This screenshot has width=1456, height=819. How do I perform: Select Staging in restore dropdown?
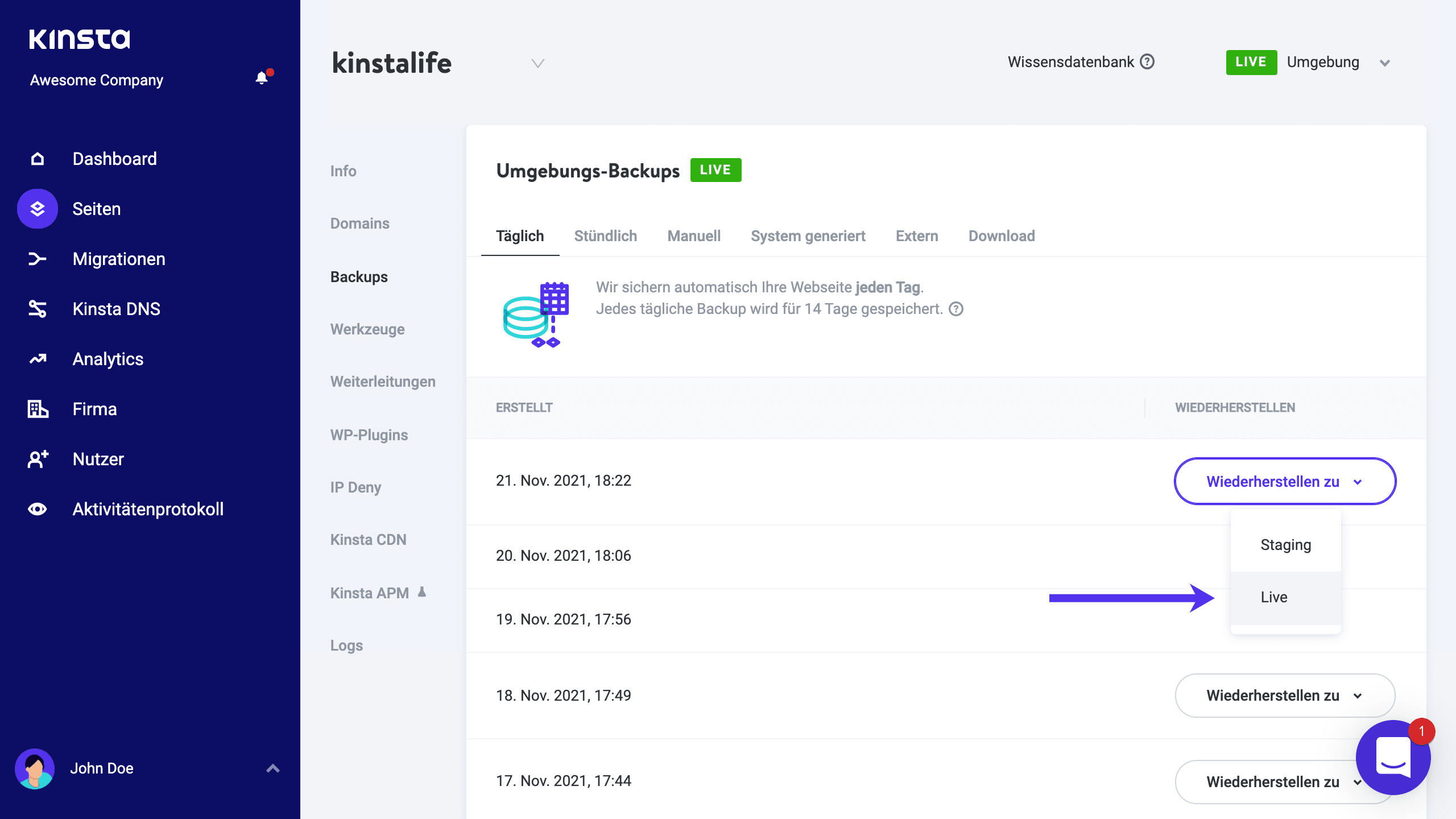1285,544
